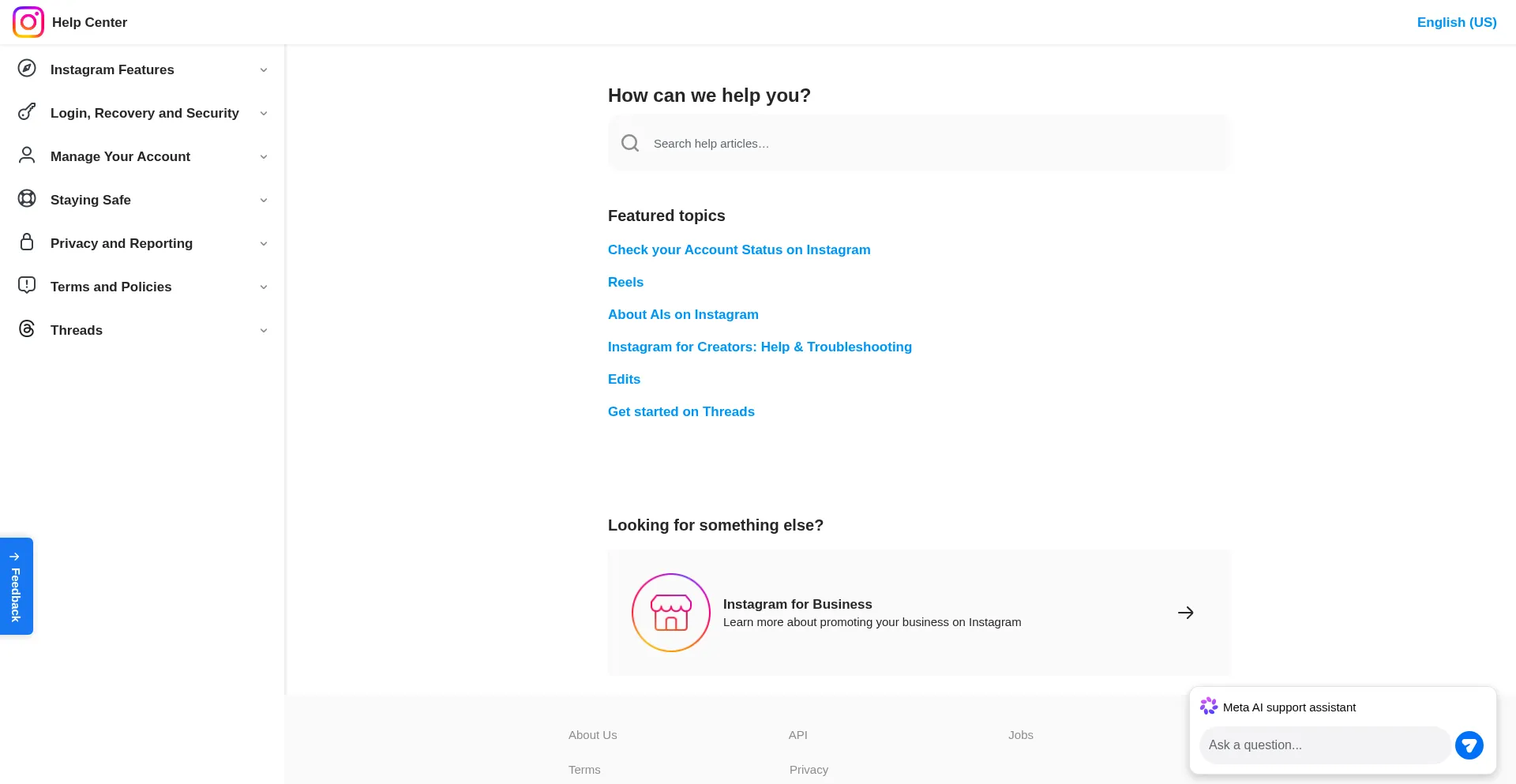The height and width of the screenshot is (784, 1516).
Task: Expand the Privacy and Reporting chevron
Action: (x=264, y=244)
